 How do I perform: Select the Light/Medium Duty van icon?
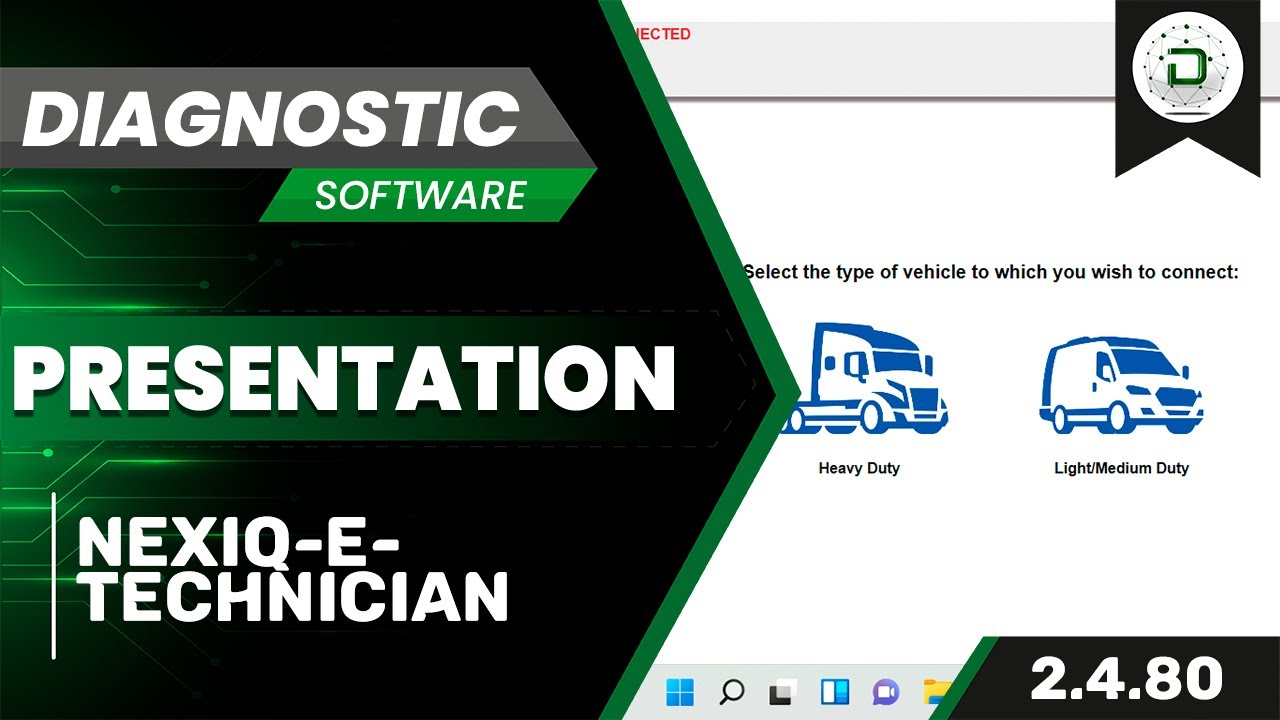pos(1121,385)
